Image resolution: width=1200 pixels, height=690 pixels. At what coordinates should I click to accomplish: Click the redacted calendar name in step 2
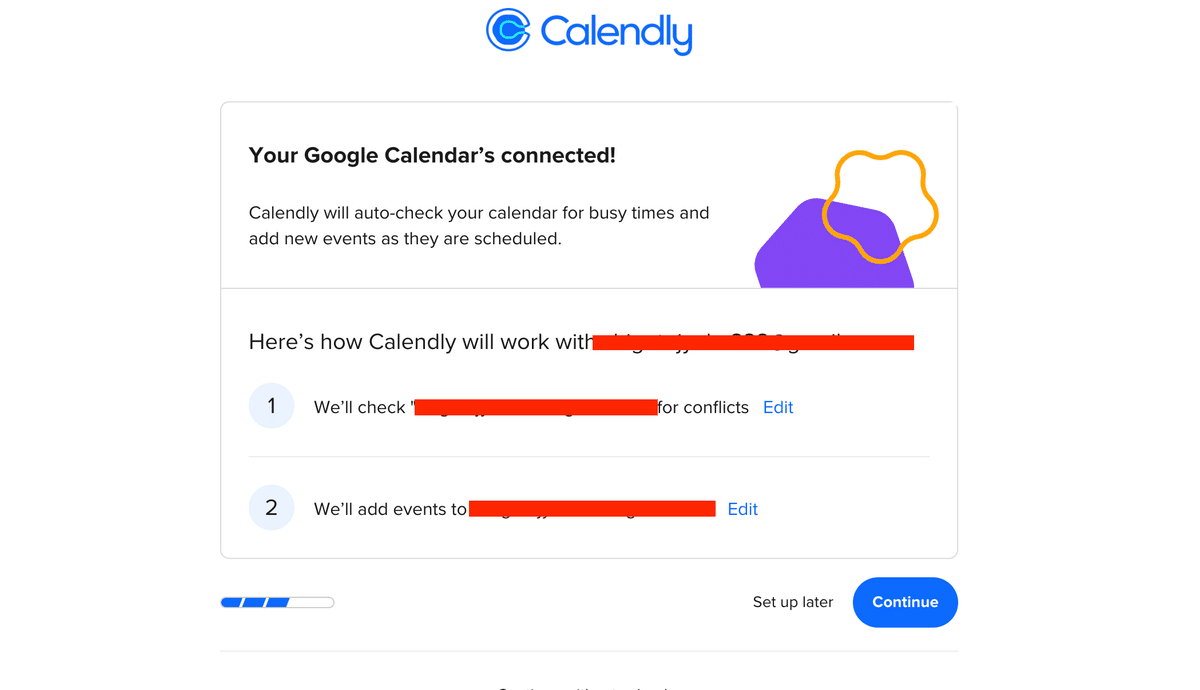pos(592,509)
